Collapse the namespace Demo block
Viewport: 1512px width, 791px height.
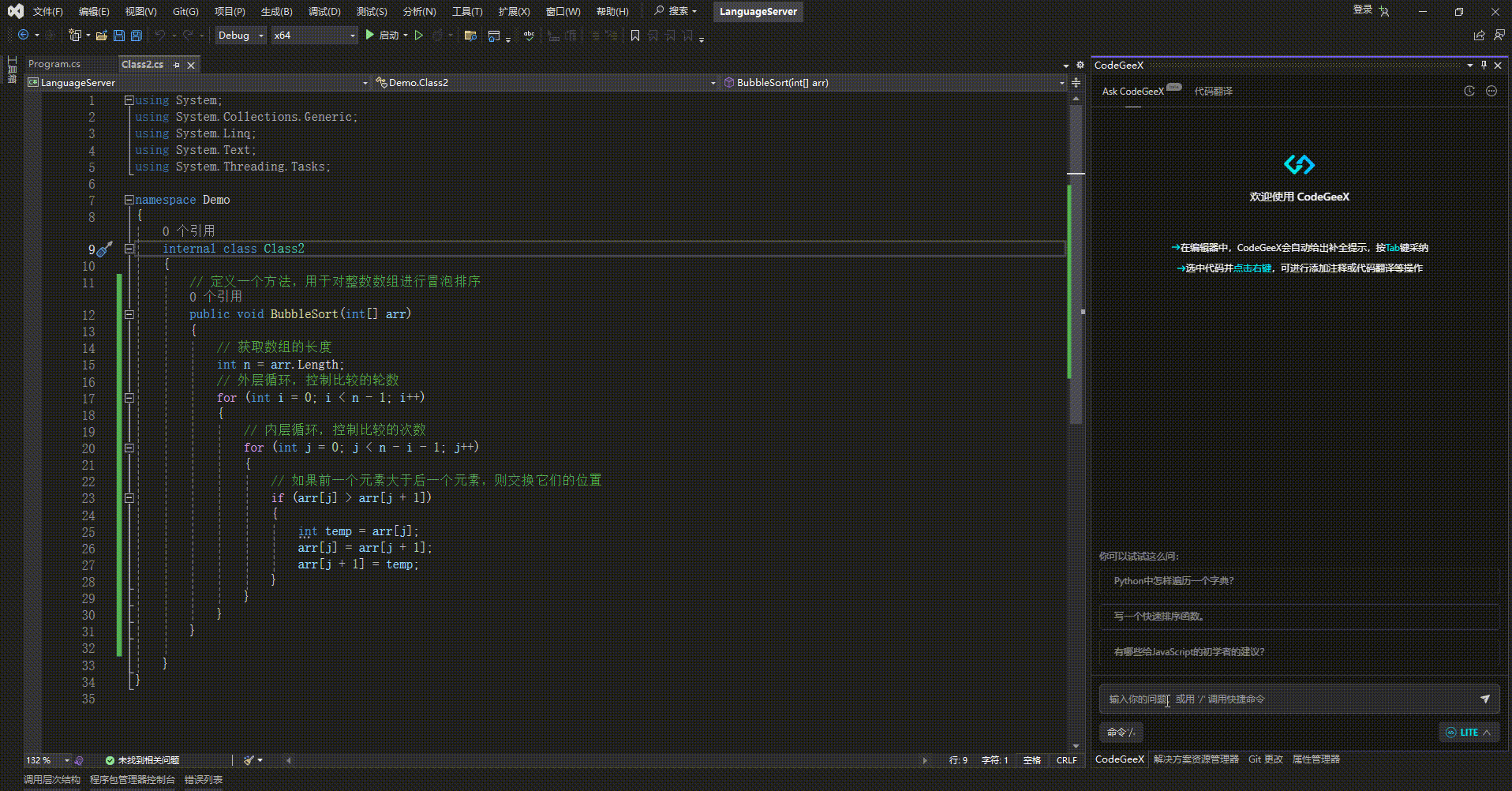pyautogui.click(x=129, y=200)
